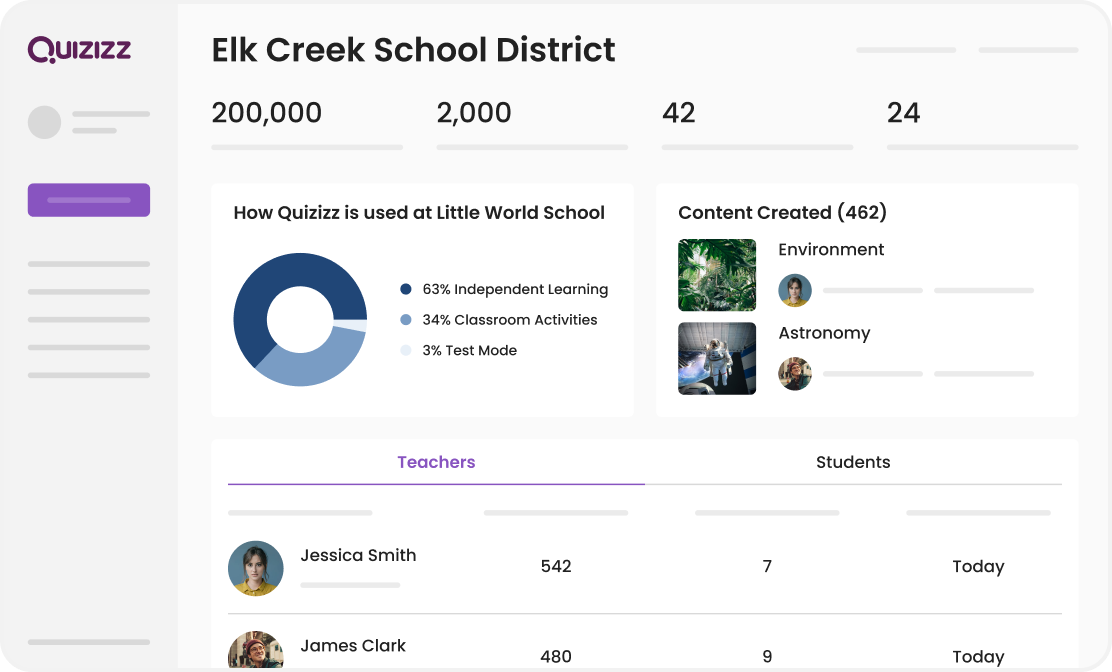Viewport: 1112px width, 672px height.
Task: Open the Astronomy content thumbnail
Action: [x=717, y=358]
